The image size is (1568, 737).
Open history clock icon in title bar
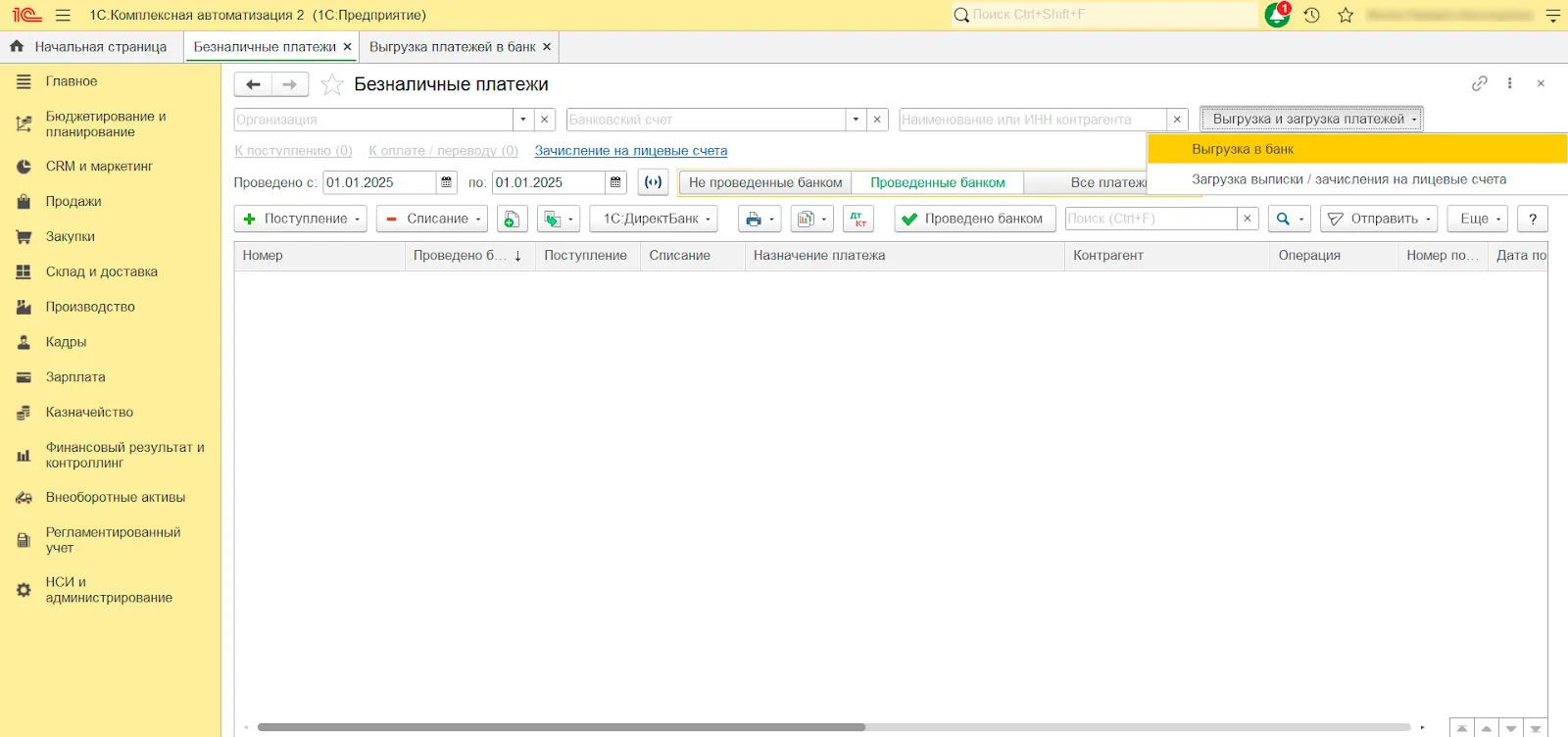pos(1311,15)
